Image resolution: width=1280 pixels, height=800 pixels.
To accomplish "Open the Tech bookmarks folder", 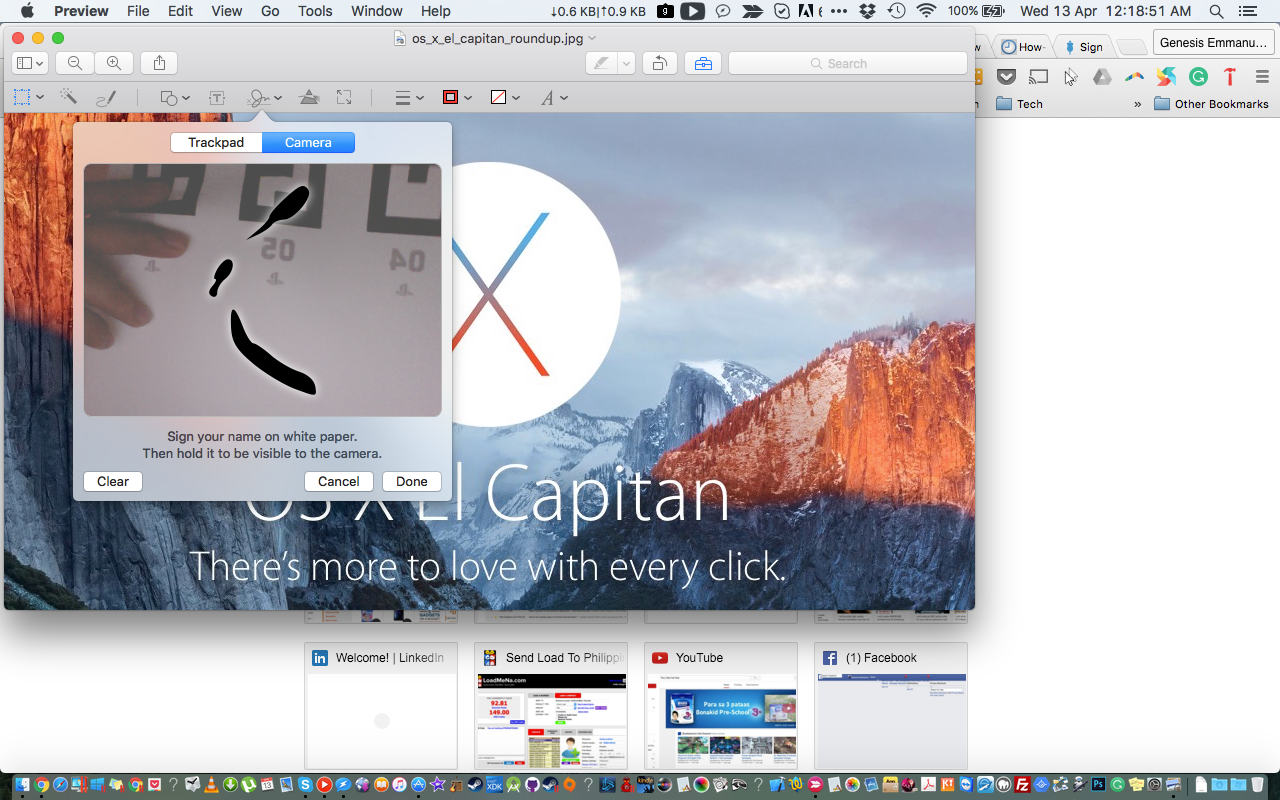I will tap(1020, 104).
